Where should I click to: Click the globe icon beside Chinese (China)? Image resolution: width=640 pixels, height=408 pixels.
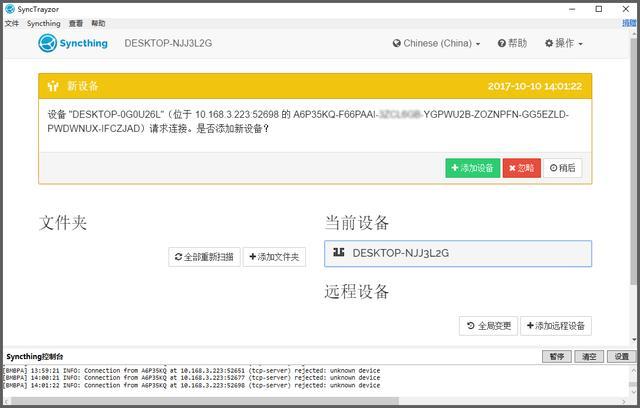(x=396, y=43)
